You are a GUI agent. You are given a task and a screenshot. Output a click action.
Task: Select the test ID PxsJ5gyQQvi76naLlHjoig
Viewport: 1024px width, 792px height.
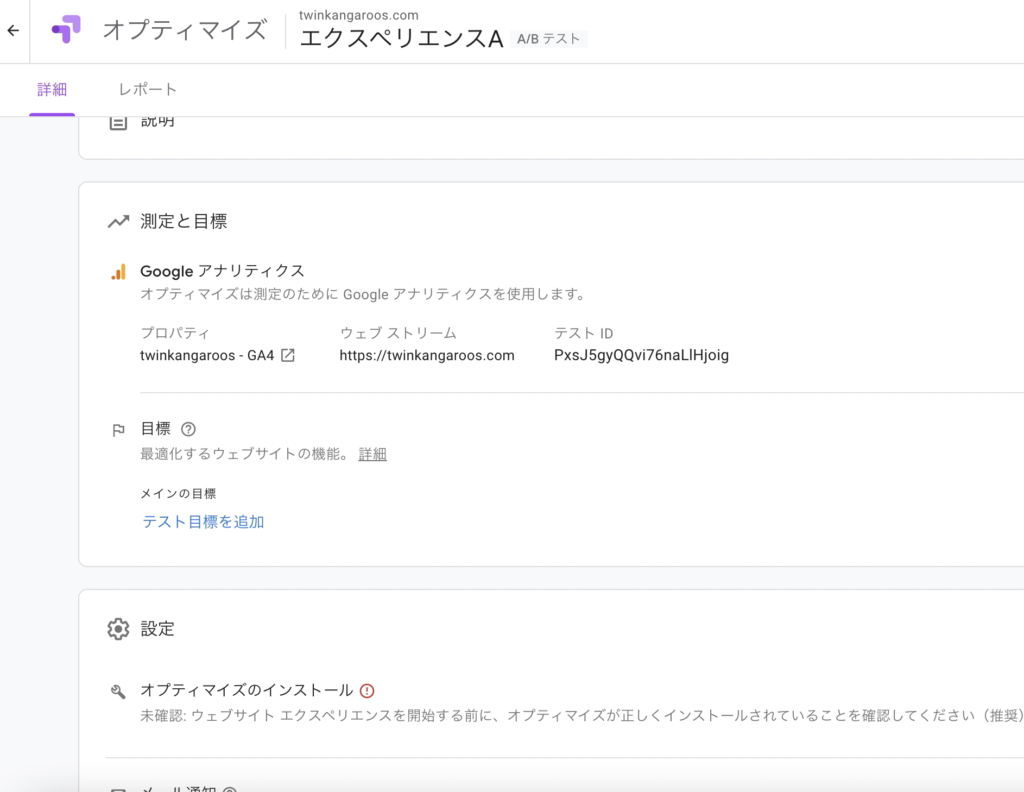click(x=641, y=355)
